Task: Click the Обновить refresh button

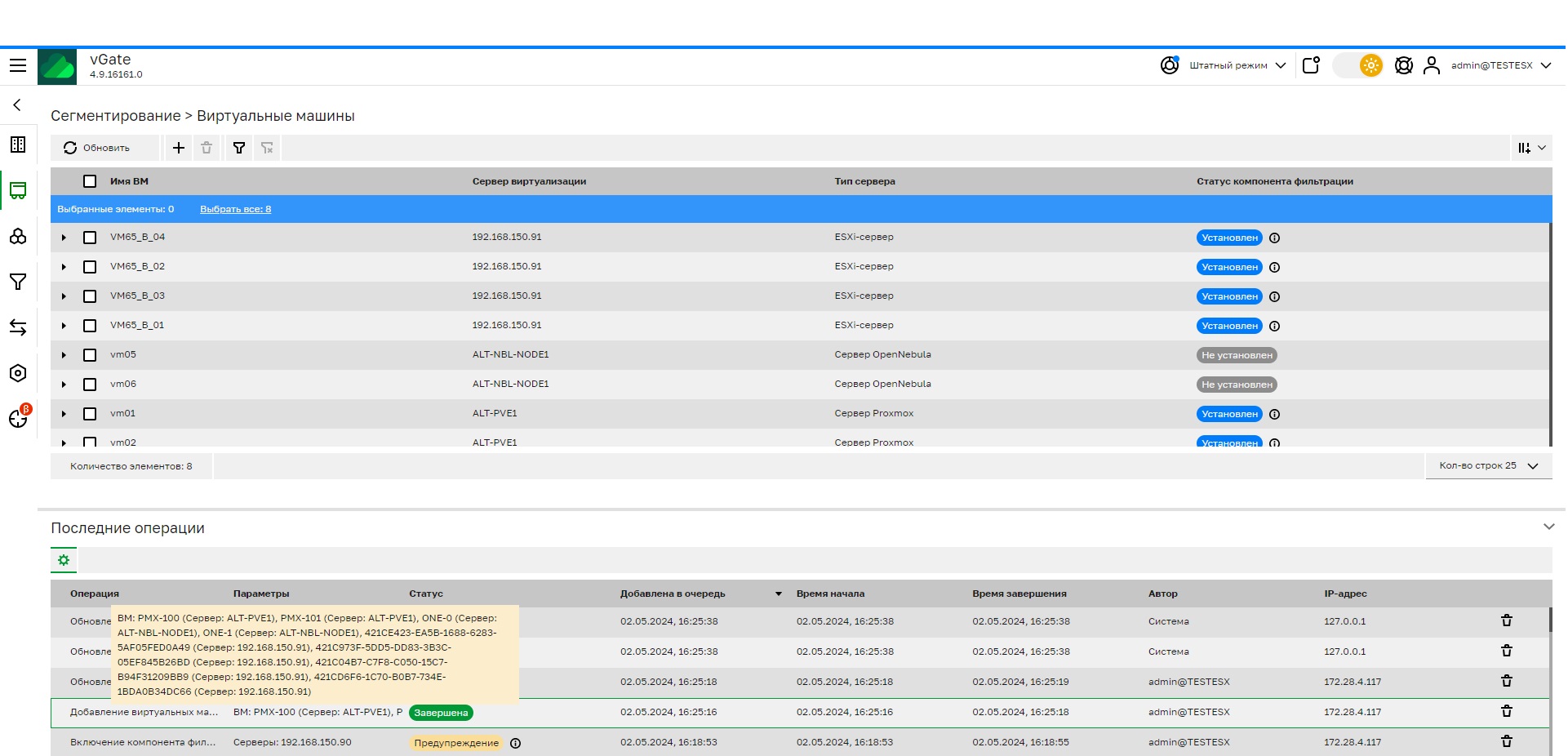Action: (x=97, y=148)
